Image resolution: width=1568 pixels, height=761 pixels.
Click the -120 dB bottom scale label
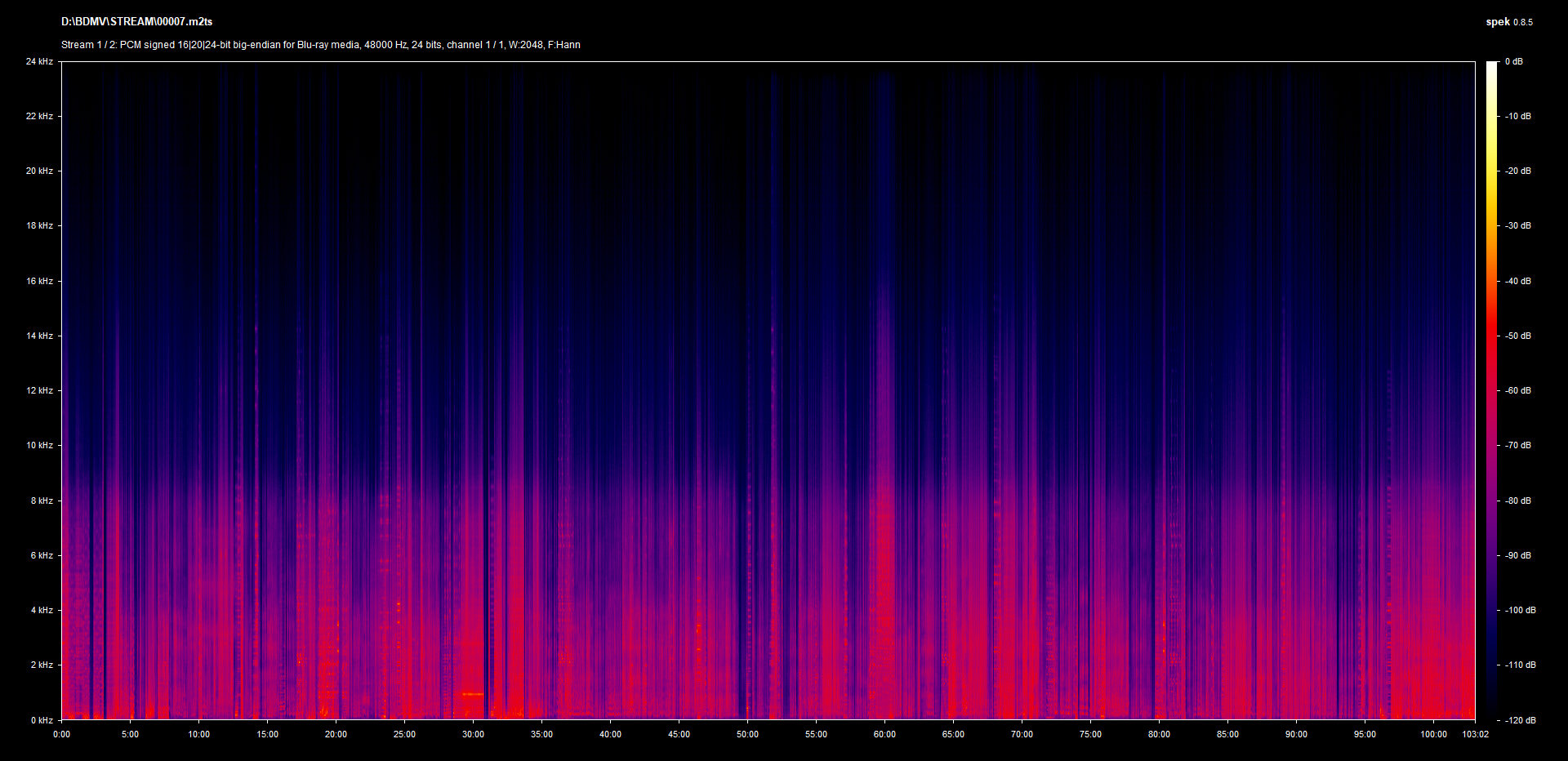(1520, 720)
